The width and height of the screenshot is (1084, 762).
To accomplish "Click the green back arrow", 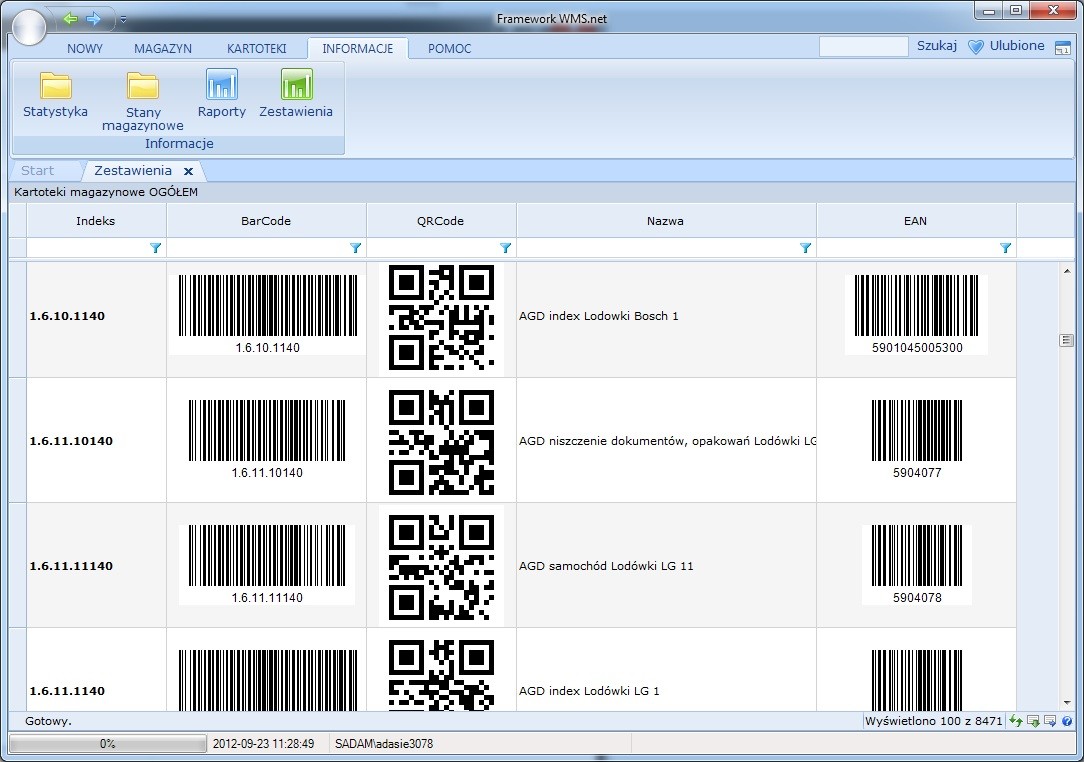I will click(x=70, y=19).
